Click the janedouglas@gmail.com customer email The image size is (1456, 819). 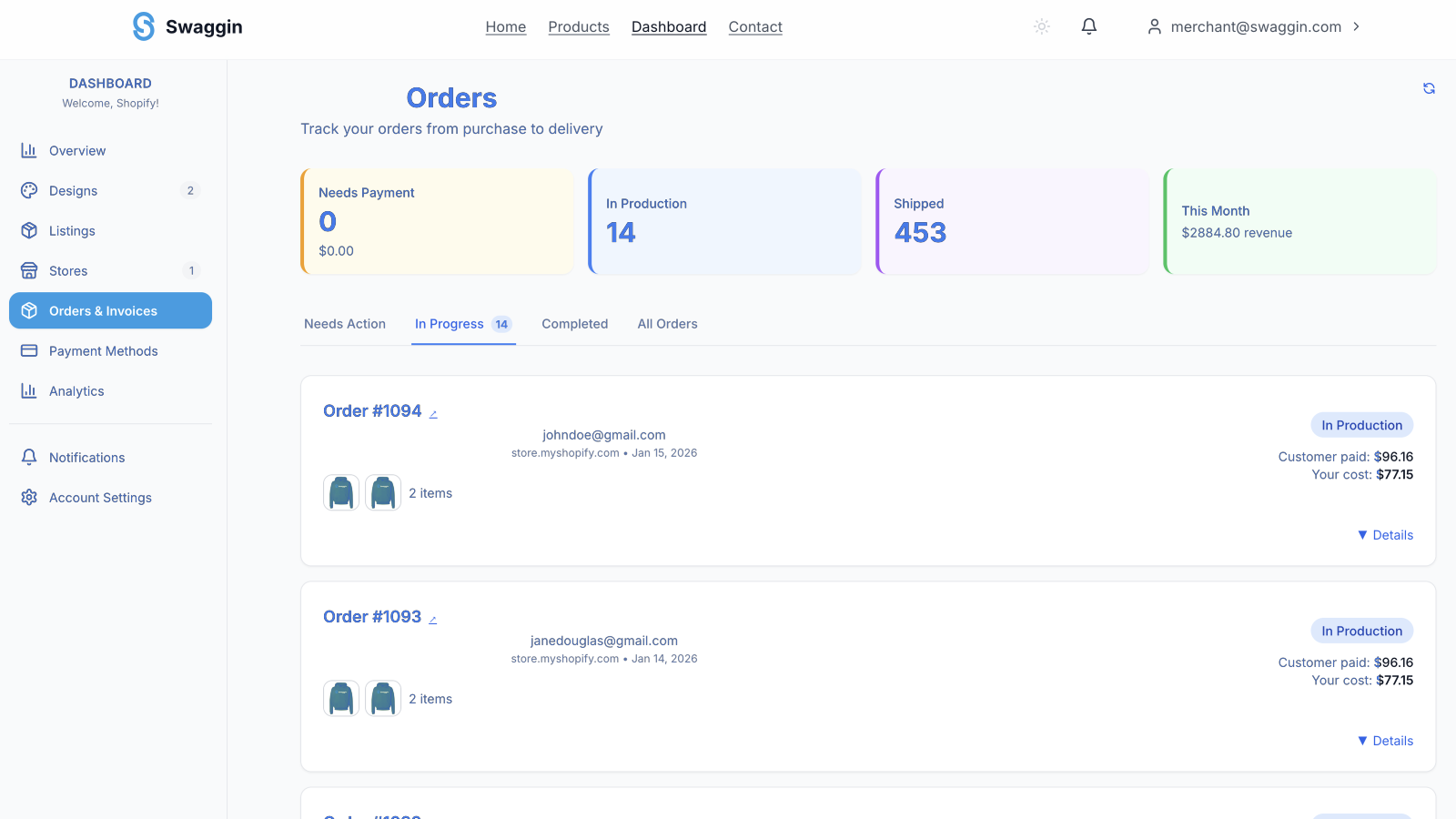(604, 641)
